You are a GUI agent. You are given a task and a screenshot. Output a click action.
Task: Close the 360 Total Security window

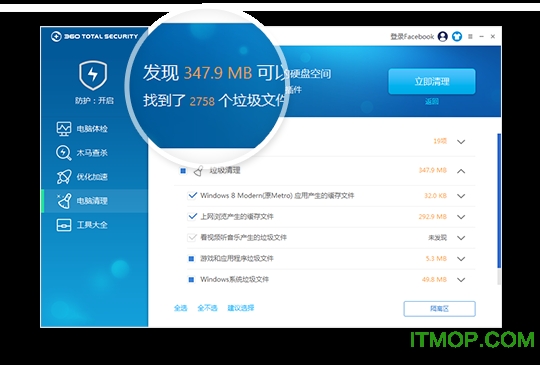click(x=493, y=36)
